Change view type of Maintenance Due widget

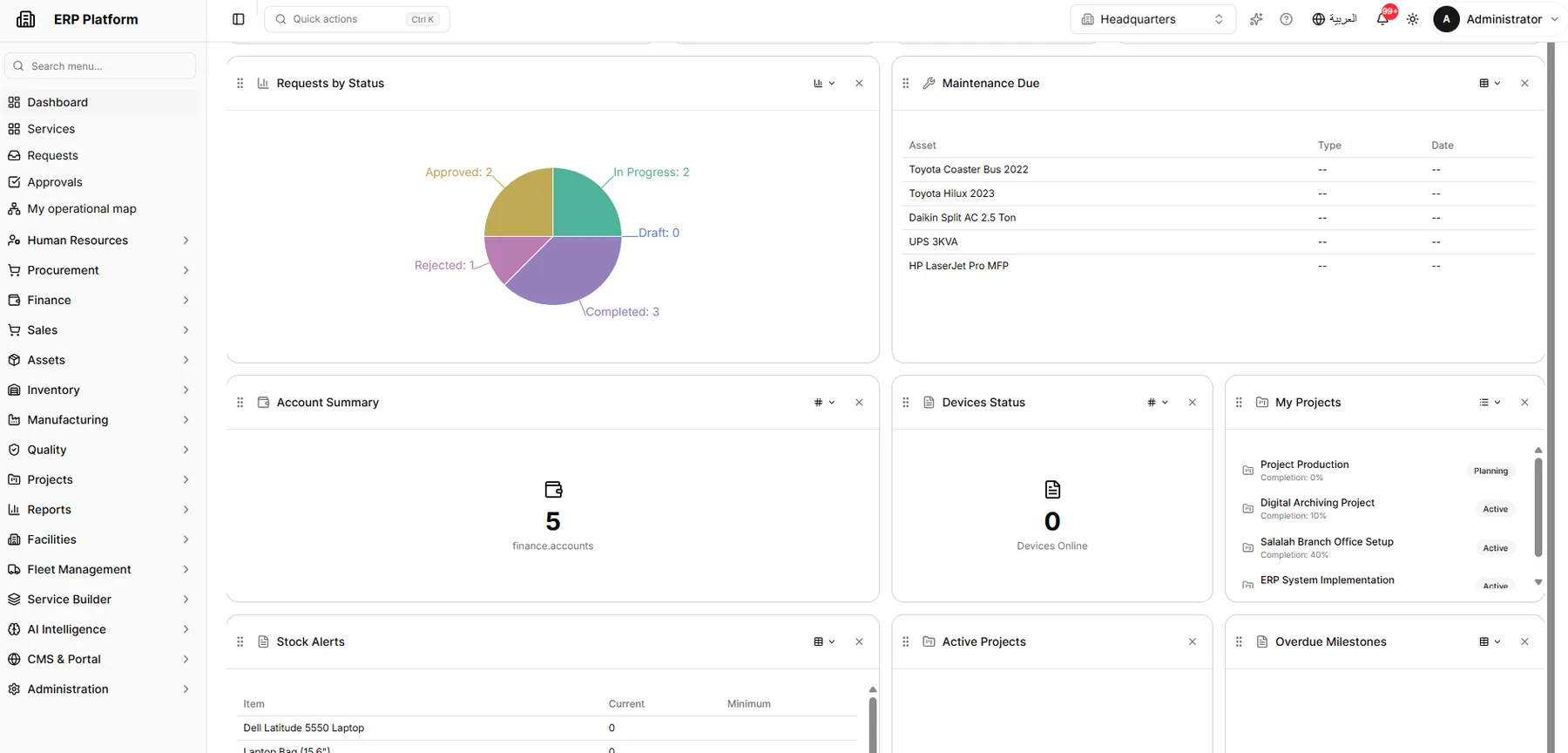click(1490, 84)
